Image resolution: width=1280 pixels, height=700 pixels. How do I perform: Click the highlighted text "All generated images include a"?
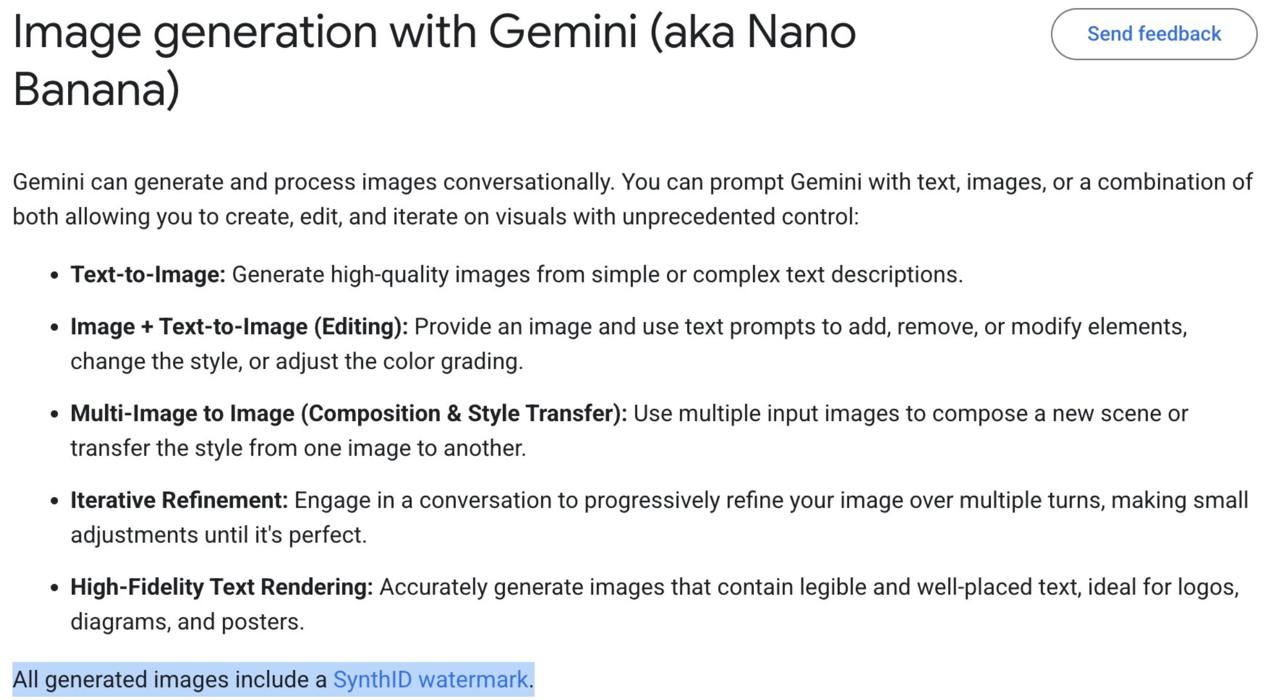(x=170, y=680)
